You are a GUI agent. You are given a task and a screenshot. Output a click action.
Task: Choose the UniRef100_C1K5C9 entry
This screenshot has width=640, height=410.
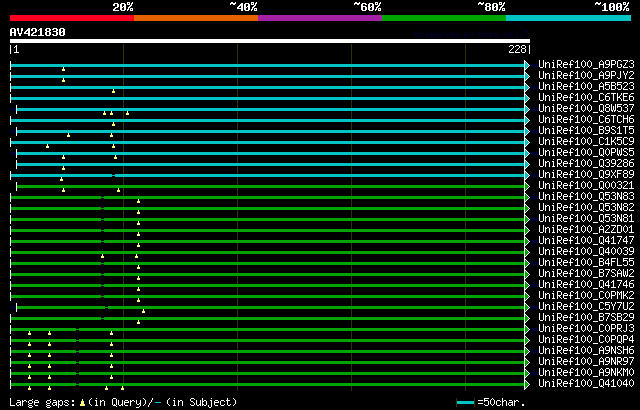coord(586,142)
